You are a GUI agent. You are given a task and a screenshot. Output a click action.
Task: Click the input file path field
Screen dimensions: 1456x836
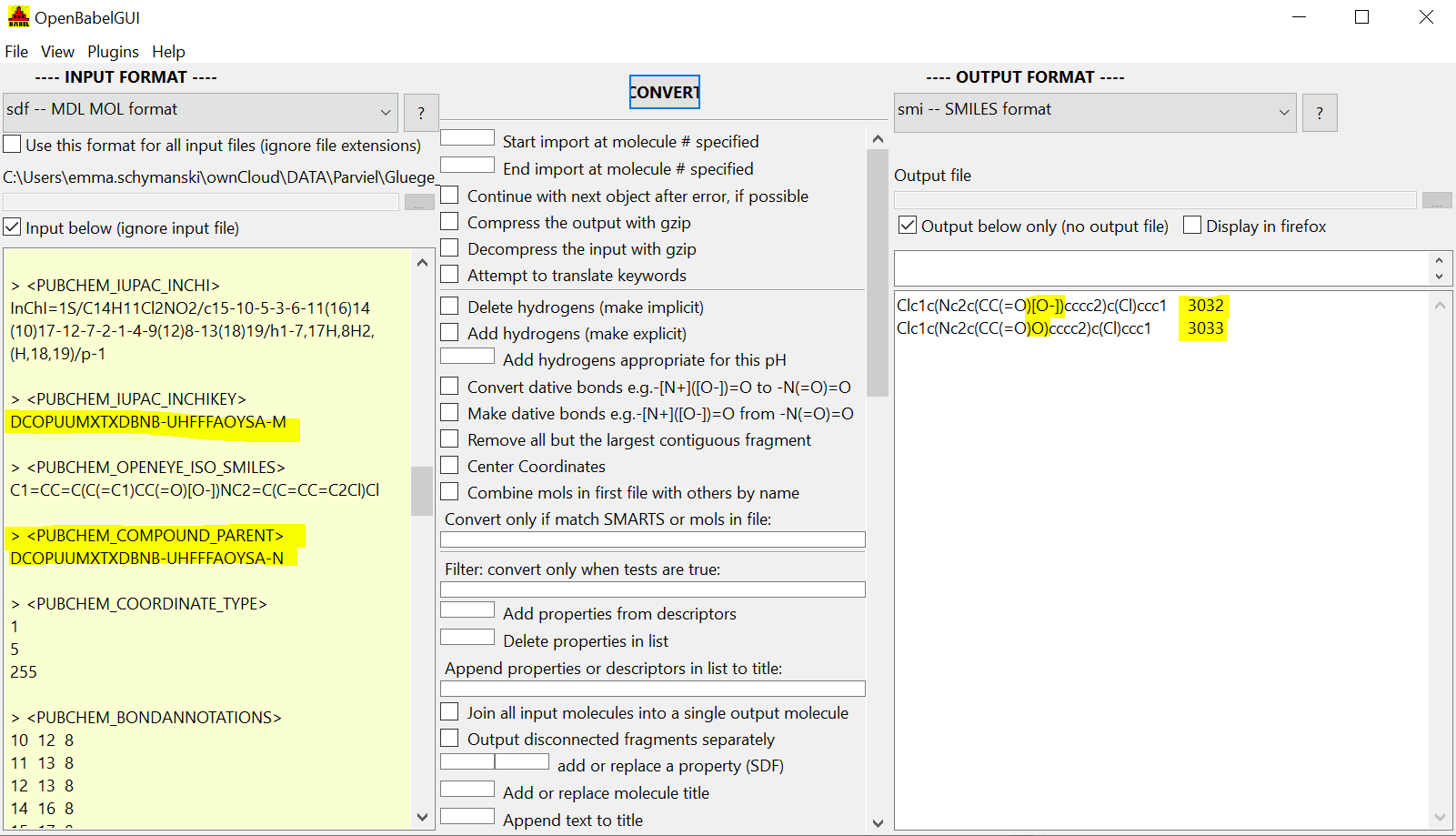(x=201, y=202)
